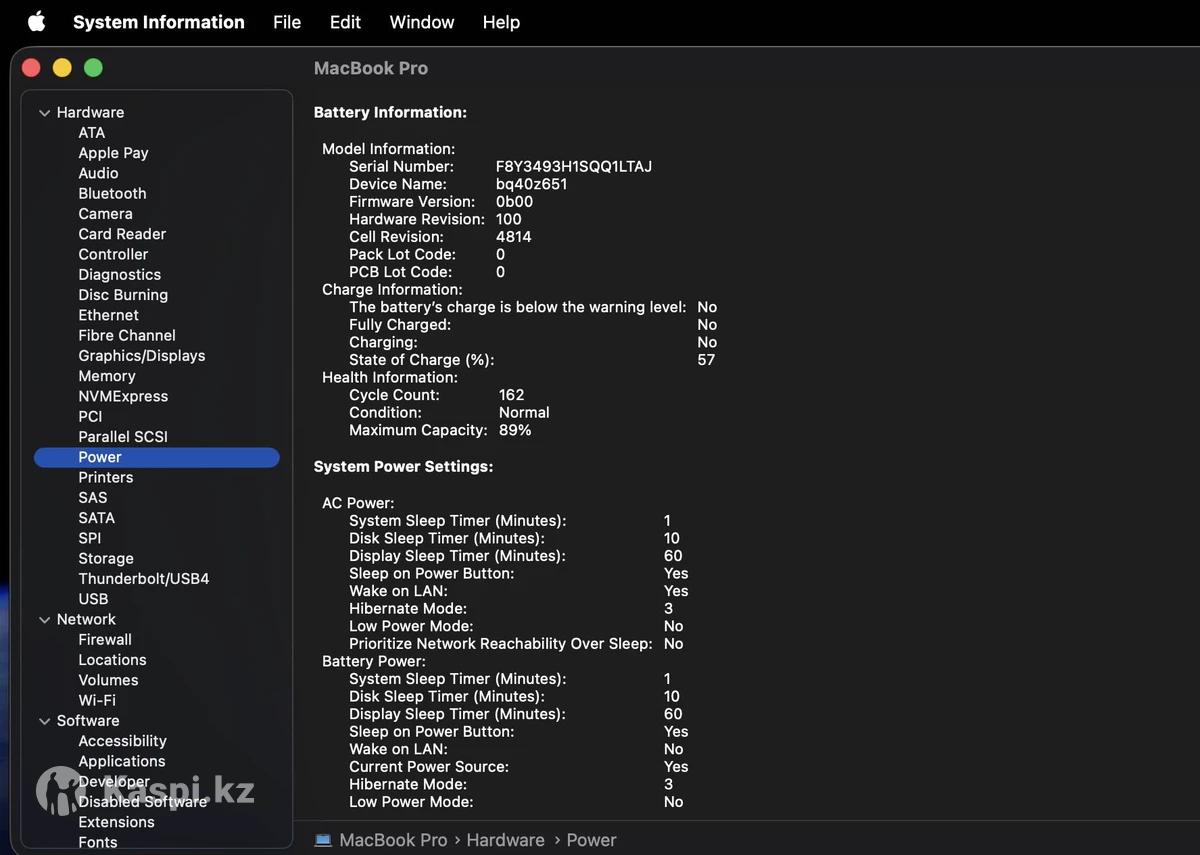This screenshot has width=1200, height=855.
Task: Open the Edit menu
Action: pyautogui.click(x=345, y=22)
